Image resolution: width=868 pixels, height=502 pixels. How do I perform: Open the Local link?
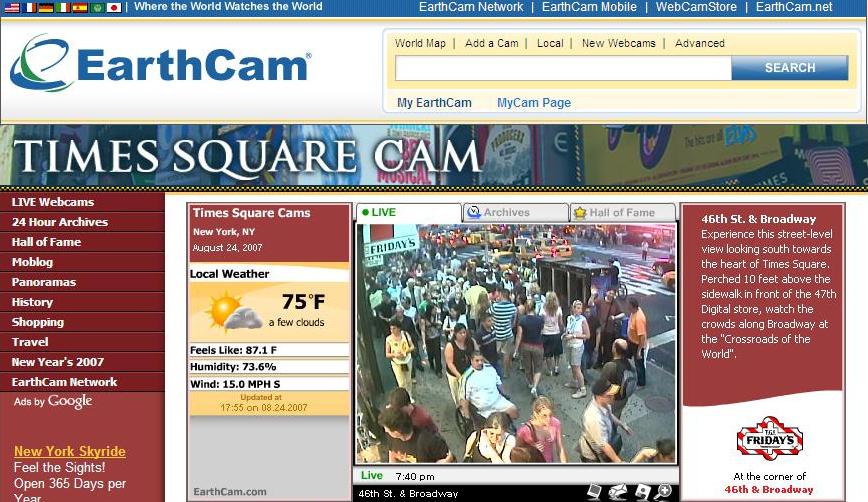[x=550, y=43]
